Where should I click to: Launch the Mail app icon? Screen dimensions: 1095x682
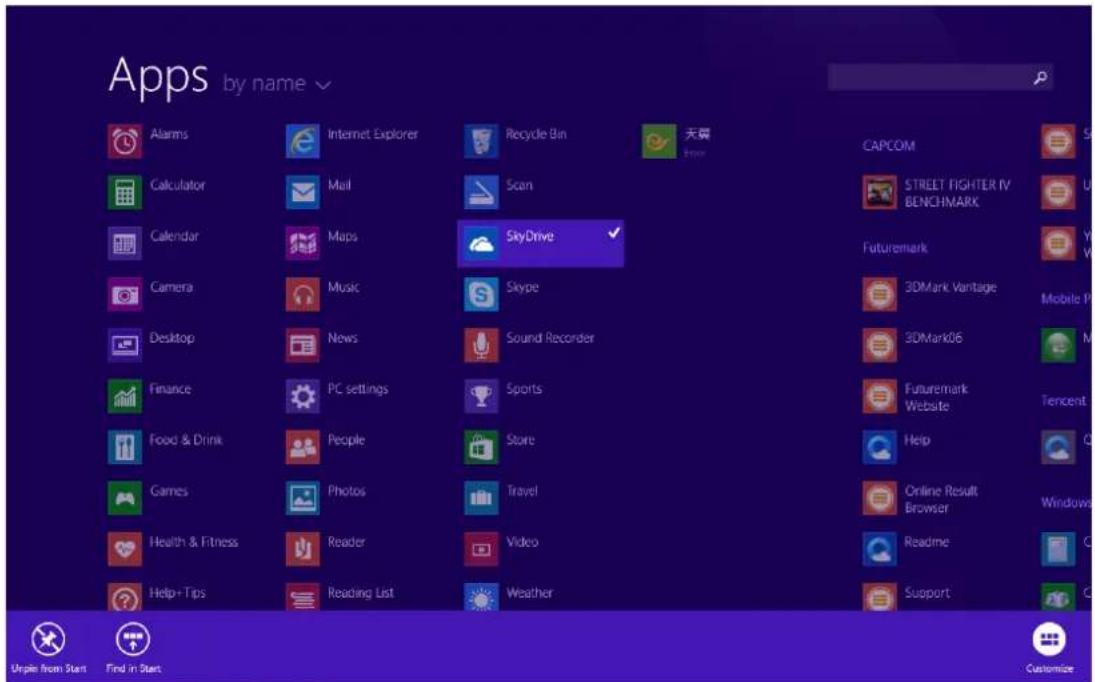(302, 193)
